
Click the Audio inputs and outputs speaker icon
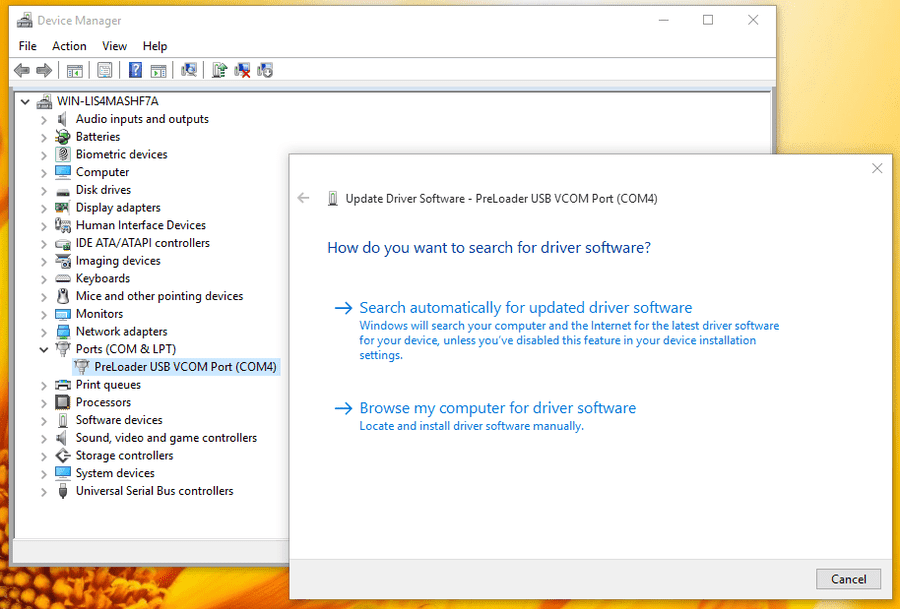pyautogui.click(x=63, y=119)
